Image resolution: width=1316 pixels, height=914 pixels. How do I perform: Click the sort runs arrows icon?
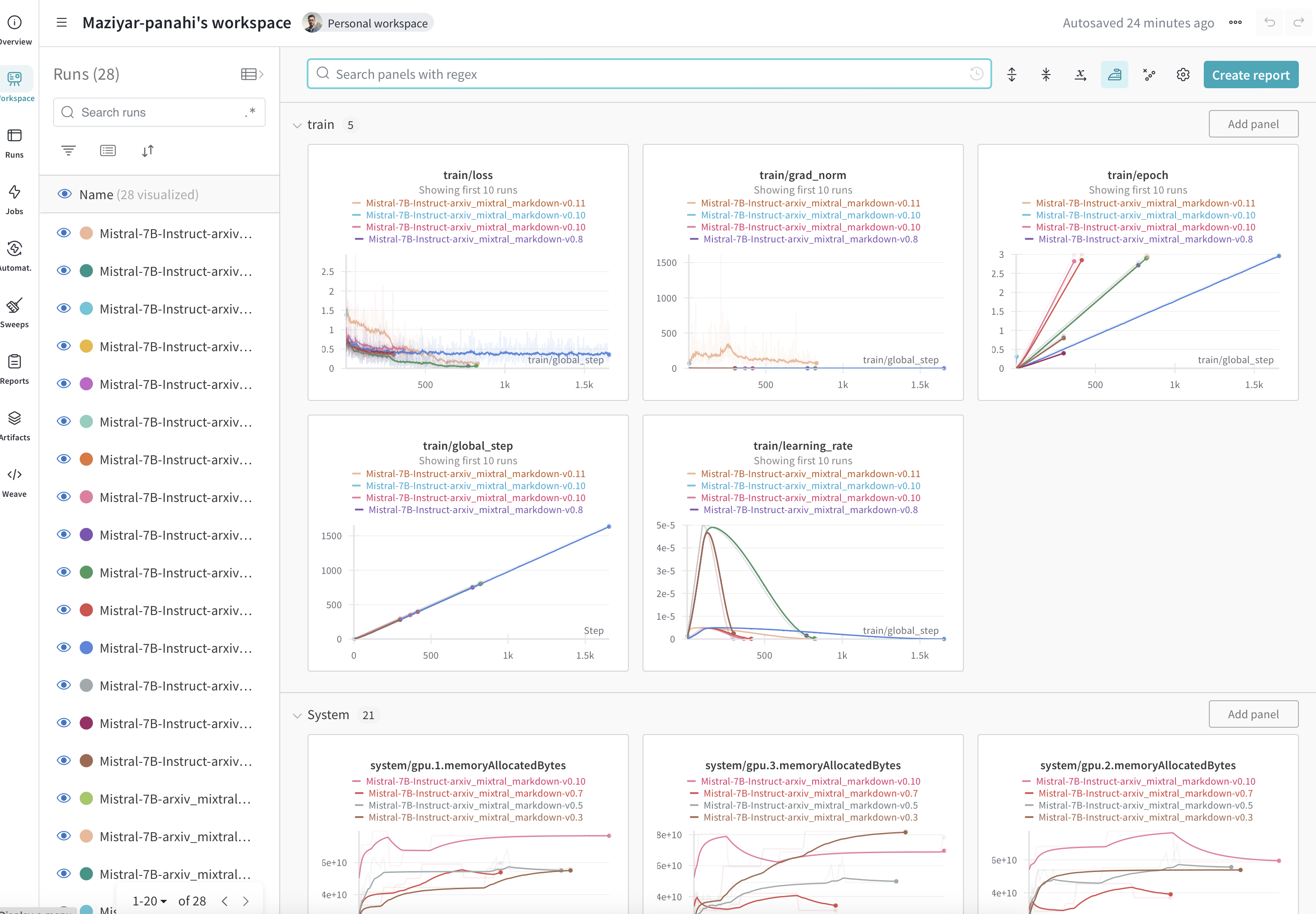point(148,151)
